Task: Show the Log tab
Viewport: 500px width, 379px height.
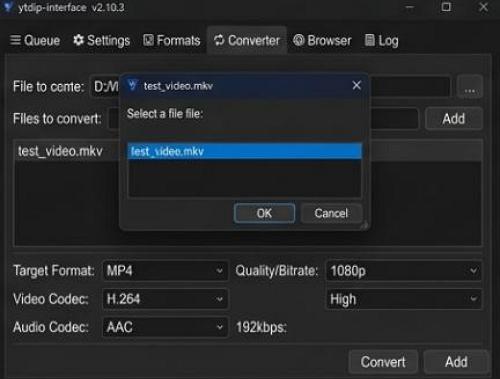Action: tap(382, 41)
